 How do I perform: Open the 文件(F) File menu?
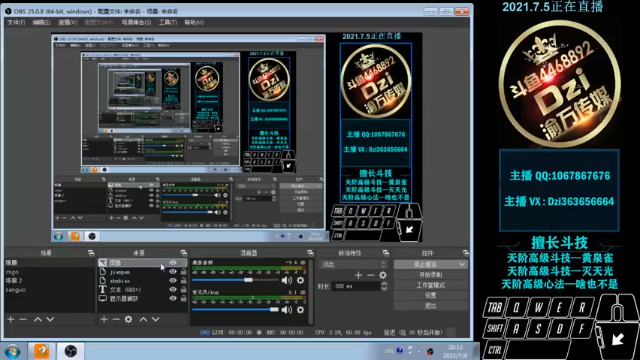pos(16,22)
